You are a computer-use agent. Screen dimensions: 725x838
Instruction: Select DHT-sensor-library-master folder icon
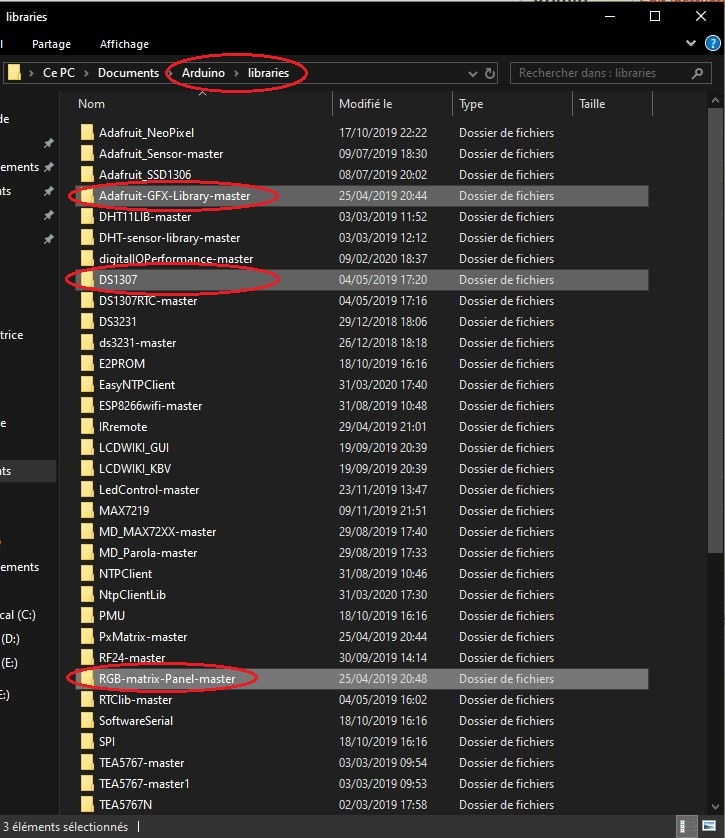point(87,237)
